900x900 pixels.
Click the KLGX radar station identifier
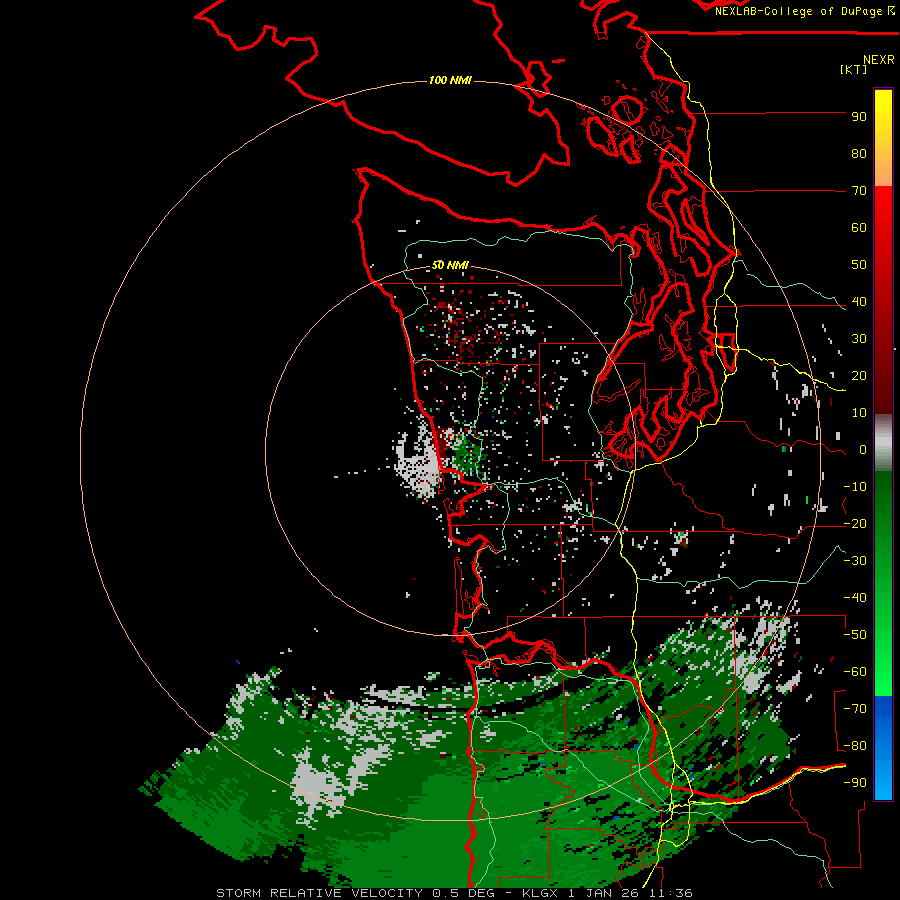(x=541, y=893)
